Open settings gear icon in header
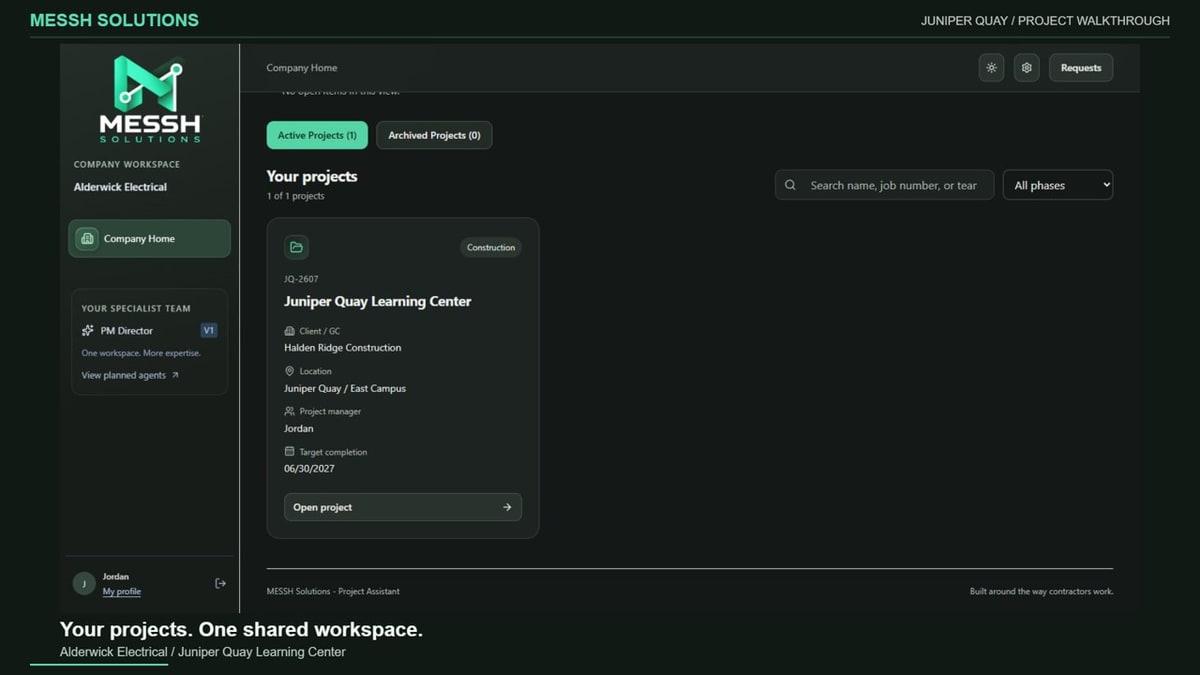Image resolution: width=1200 pixels, height=675 pixels. pos(1026,68)
